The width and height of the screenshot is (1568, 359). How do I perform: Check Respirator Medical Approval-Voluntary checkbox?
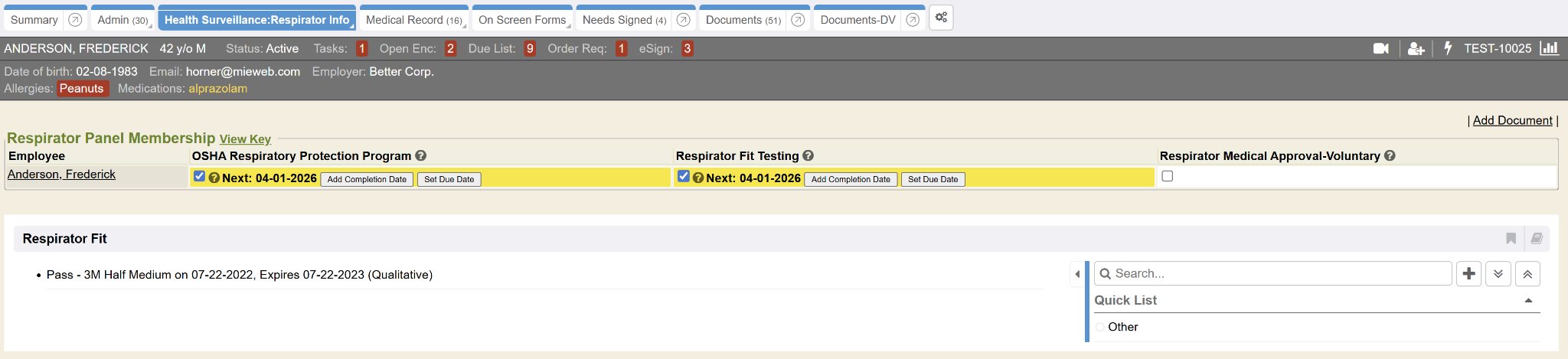coord(1167,176)
